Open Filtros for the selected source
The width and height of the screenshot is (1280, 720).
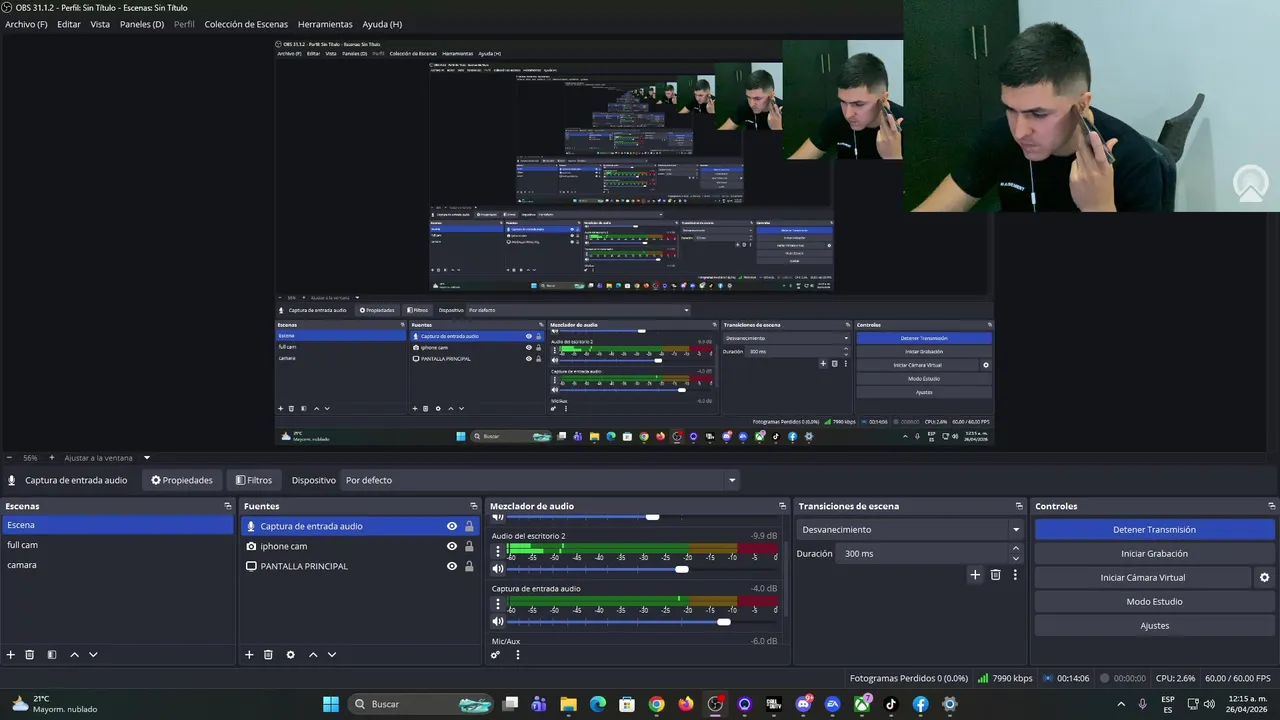pyautogui.click(x=254, y=480)
